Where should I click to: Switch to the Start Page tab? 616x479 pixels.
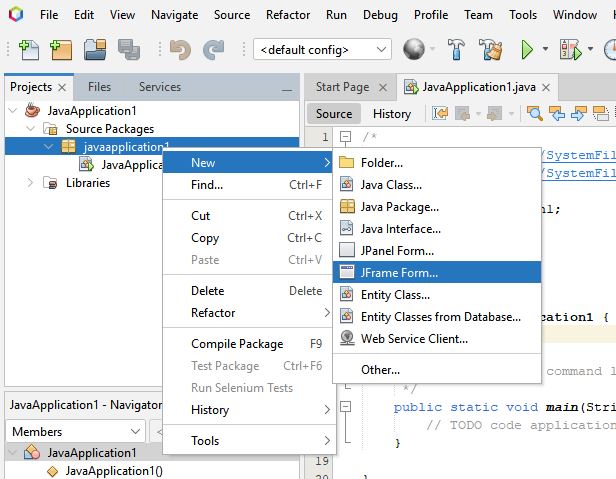tap(342, 87)
